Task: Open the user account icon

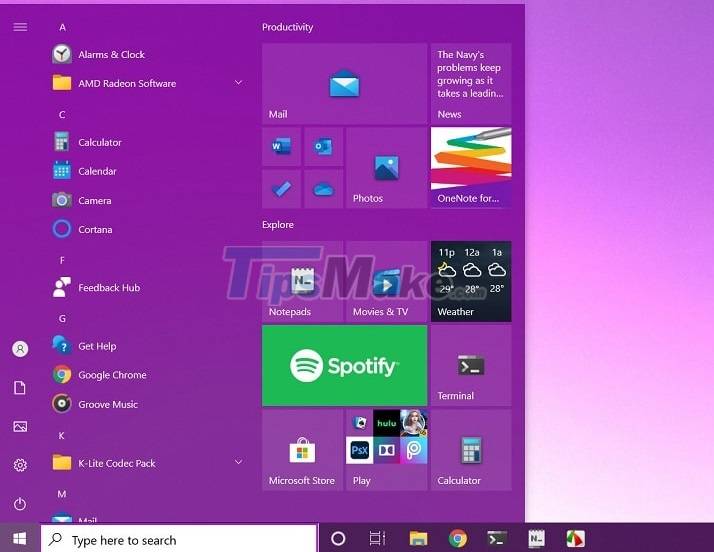Action: pos(20,349)
